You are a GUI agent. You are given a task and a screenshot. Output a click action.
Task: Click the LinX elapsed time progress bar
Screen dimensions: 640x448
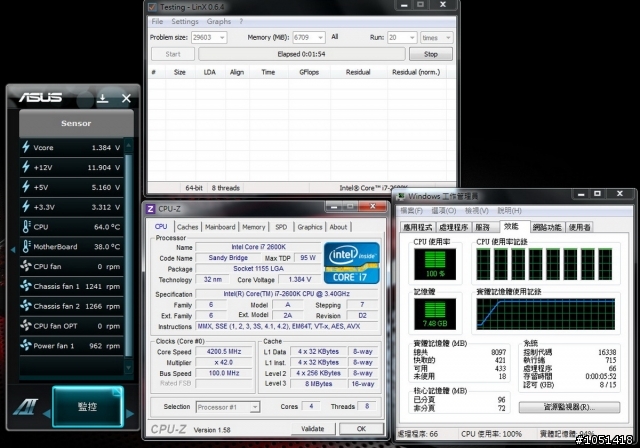click(x=302, y=54)
